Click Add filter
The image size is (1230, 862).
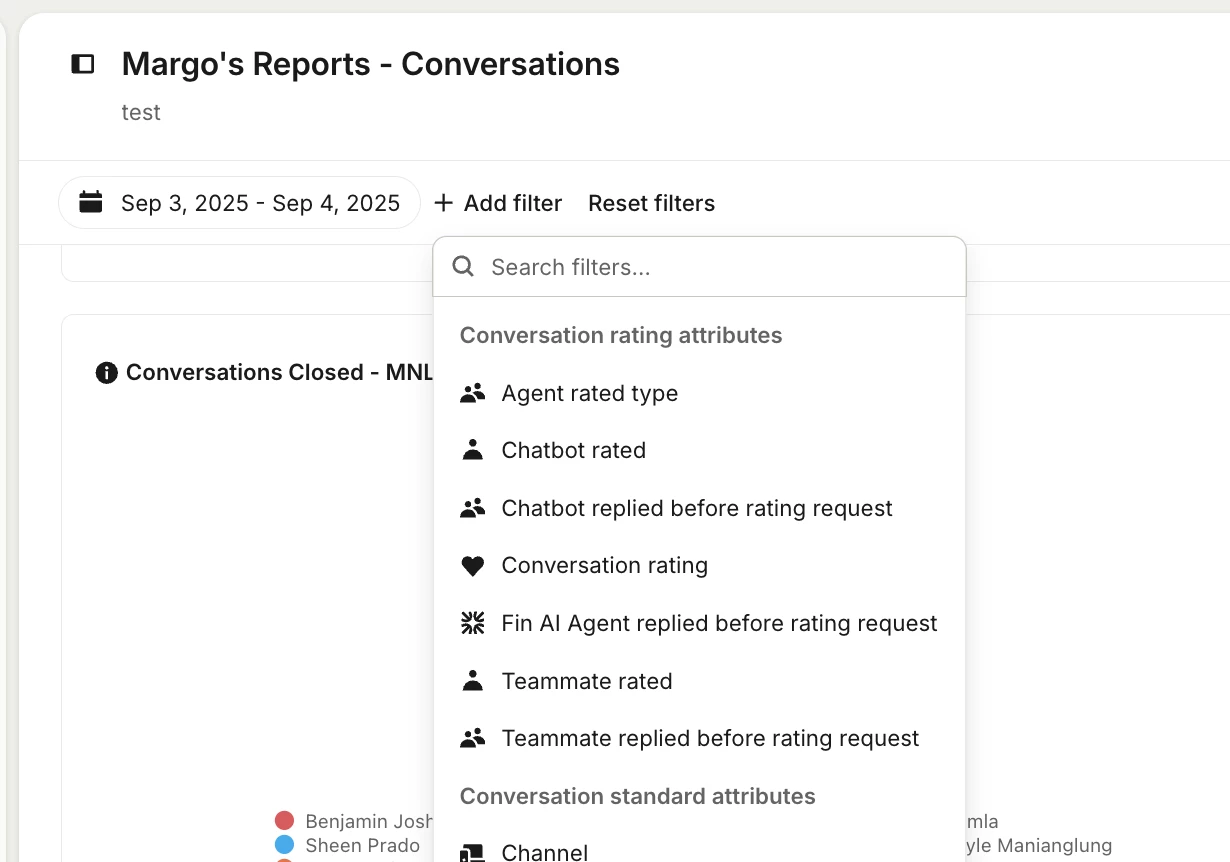498,203
